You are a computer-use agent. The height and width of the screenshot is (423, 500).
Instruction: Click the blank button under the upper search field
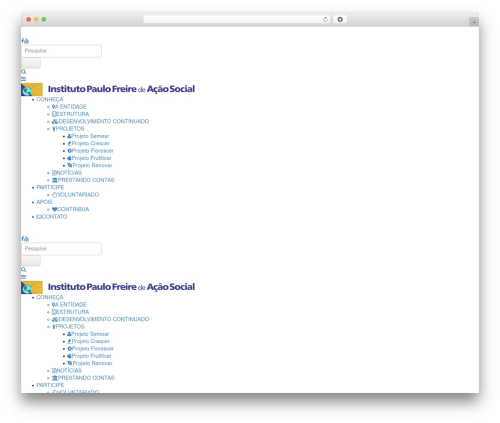tap(31, 63)
